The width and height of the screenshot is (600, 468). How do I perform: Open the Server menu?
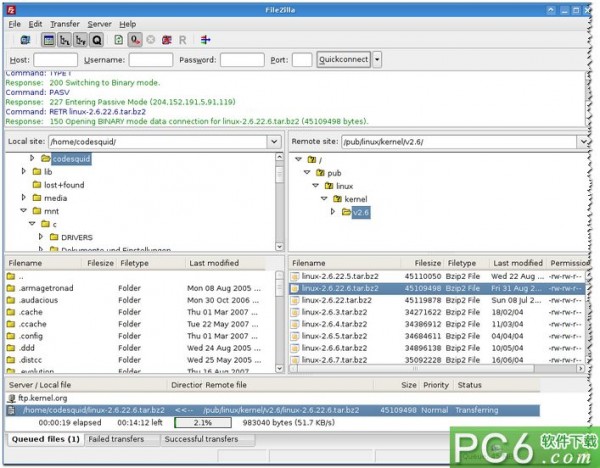(x=99, y=24)
